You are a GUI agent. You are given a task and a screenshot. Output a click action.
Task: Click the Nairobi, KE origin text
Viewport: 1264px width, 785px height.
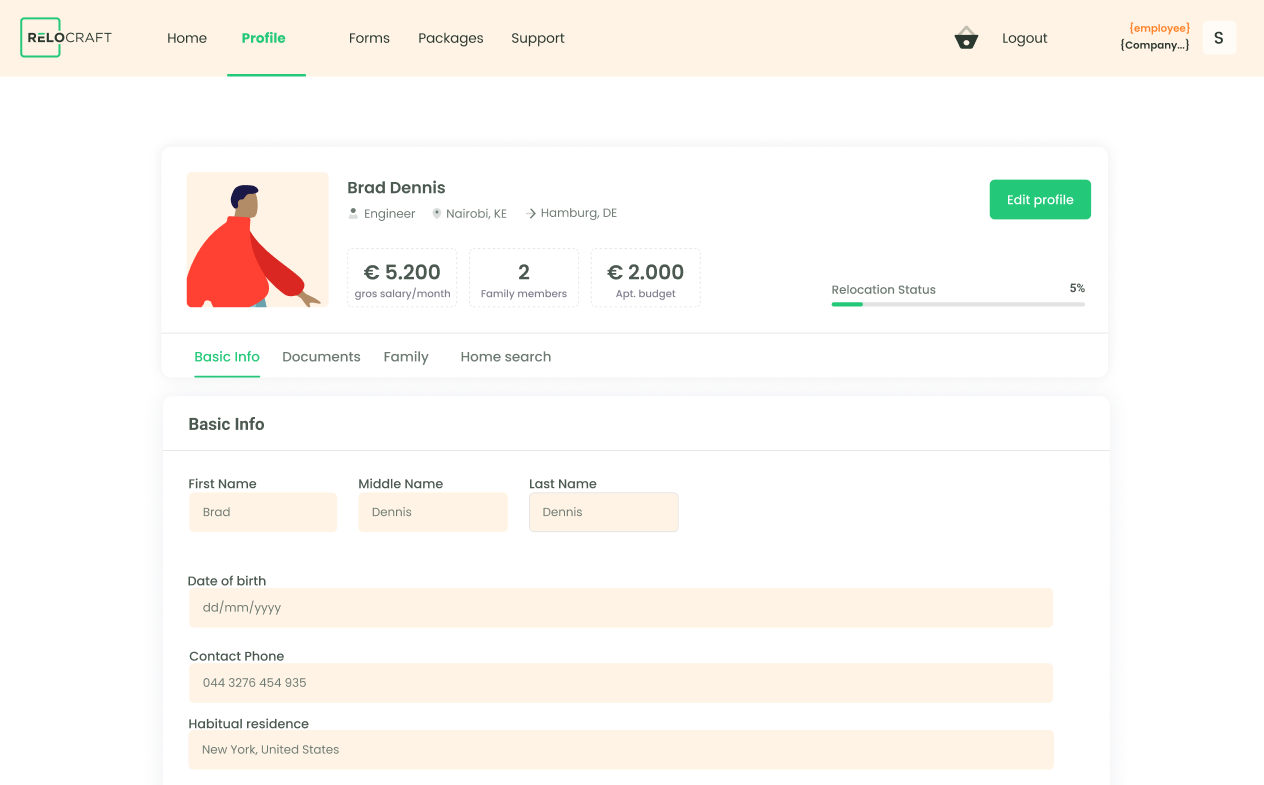click(x=476, y=214)
